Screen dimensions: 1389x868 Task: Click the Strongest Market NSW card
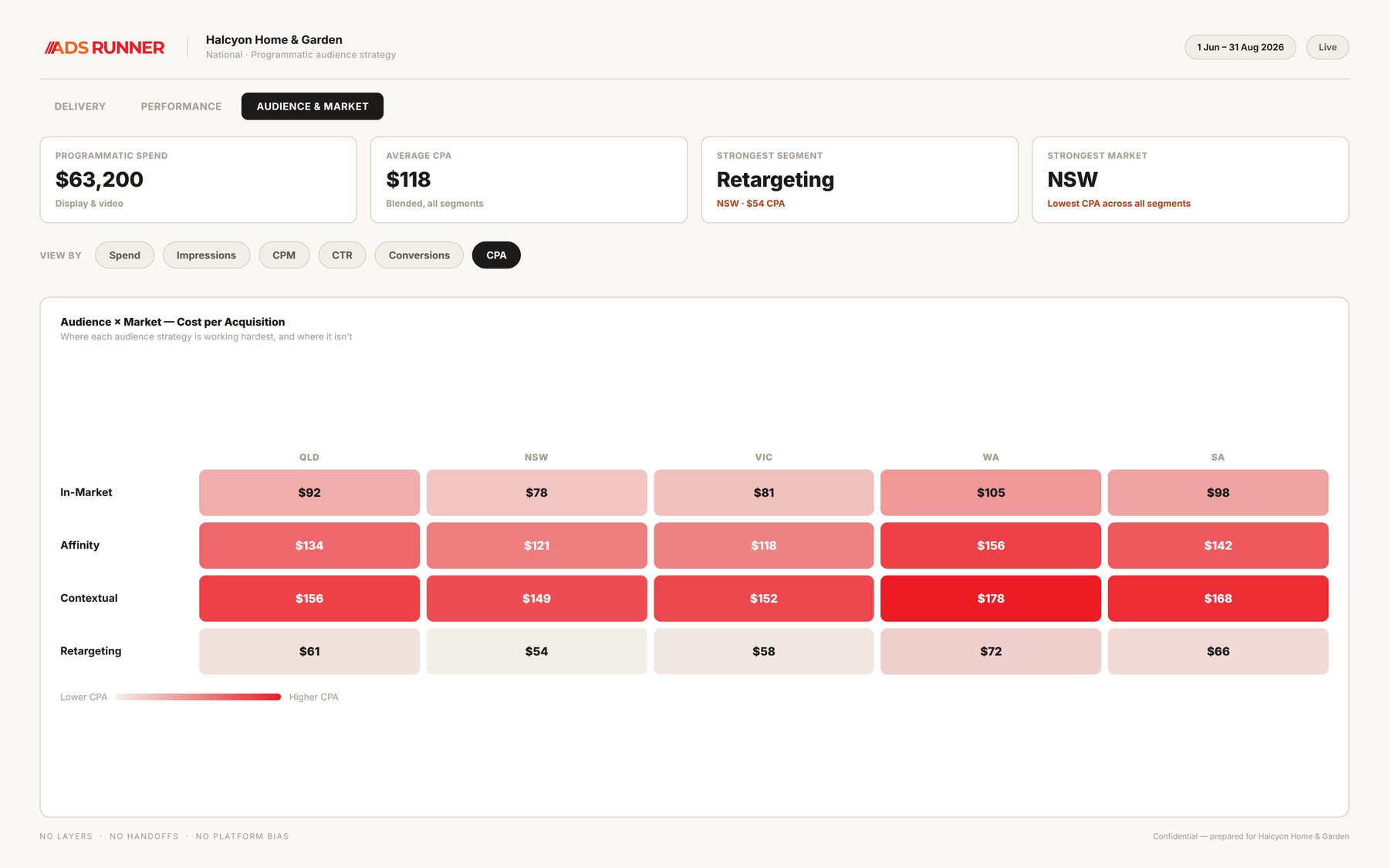click(x=1190, y=180)
